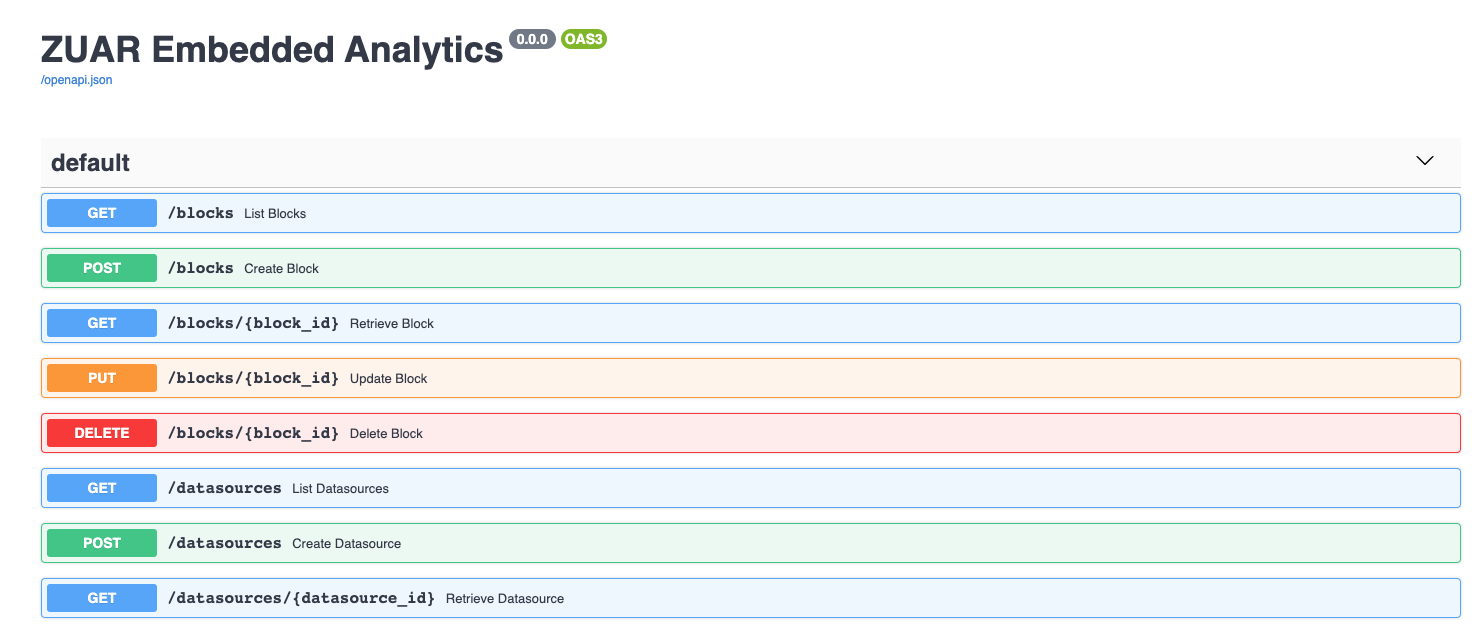Open the /openapi.json link

[77, 80]
